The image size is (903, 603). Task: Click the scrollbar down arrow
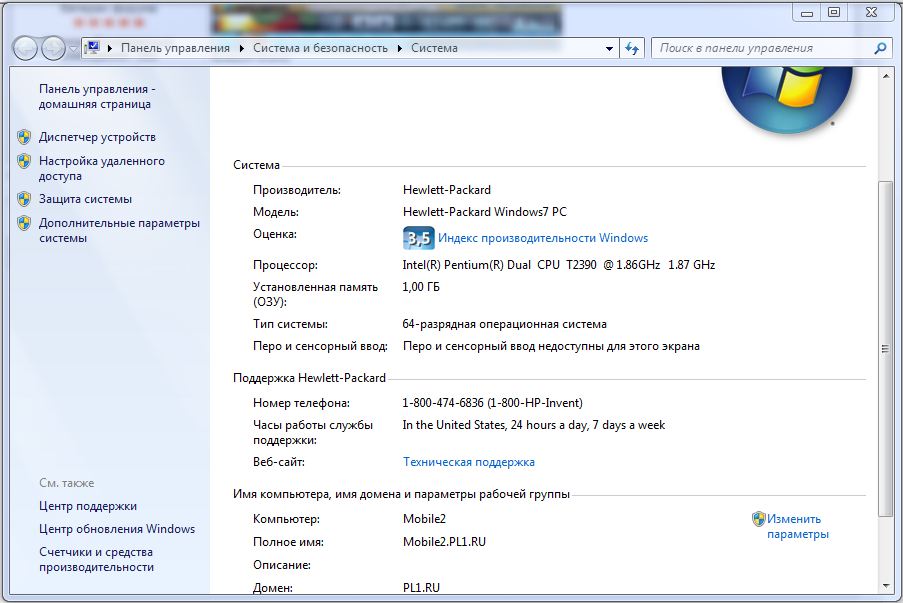(886, 586)
